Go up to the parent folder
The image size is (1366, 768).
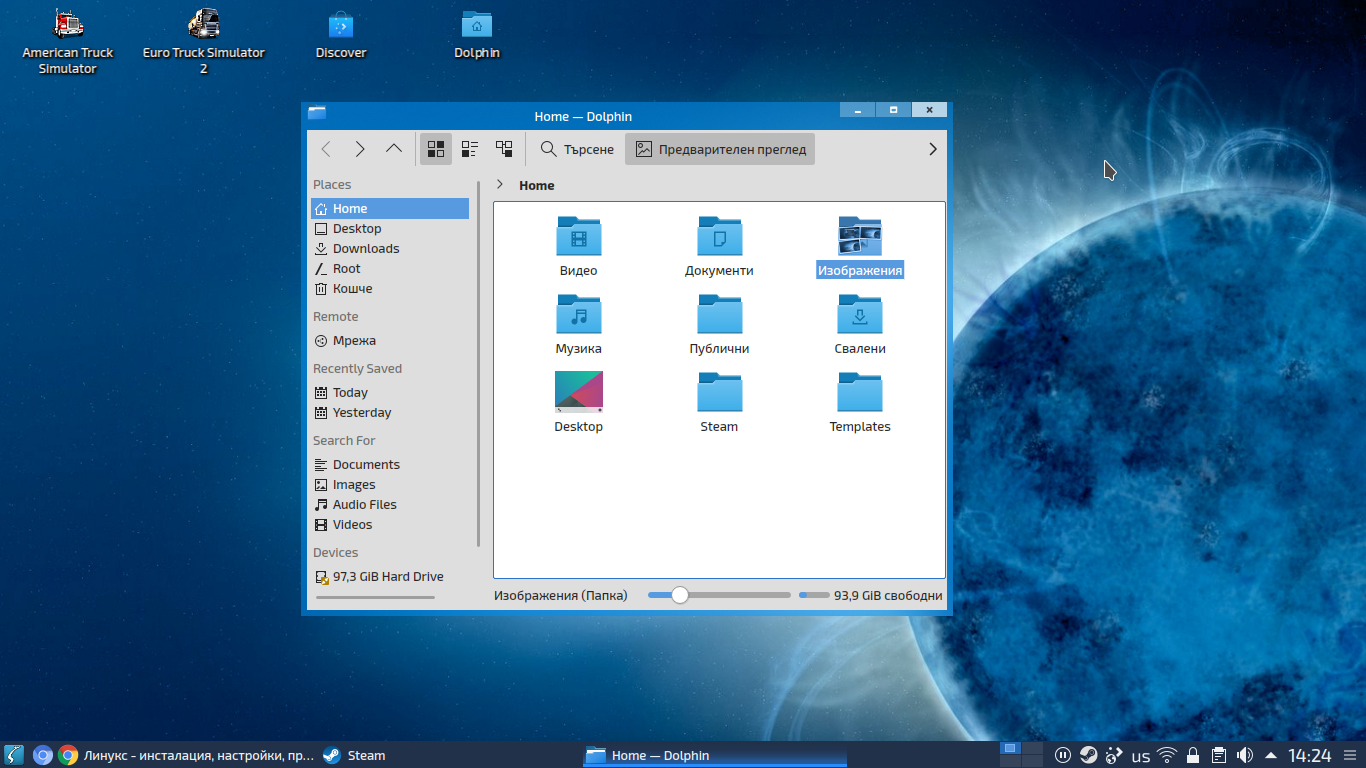coord(394,149)
